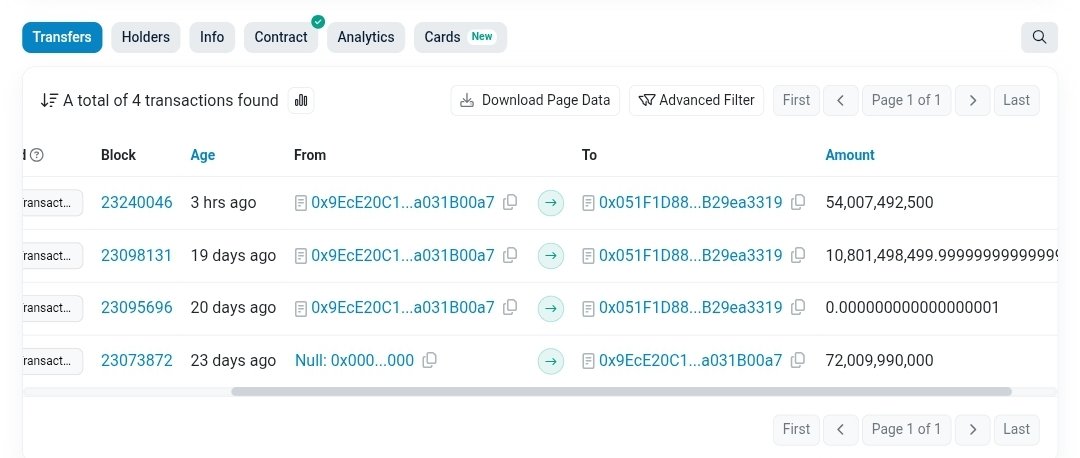Go to next page with top chevron
Viewport: 1080px width, 458px height.
coord(973,101)
